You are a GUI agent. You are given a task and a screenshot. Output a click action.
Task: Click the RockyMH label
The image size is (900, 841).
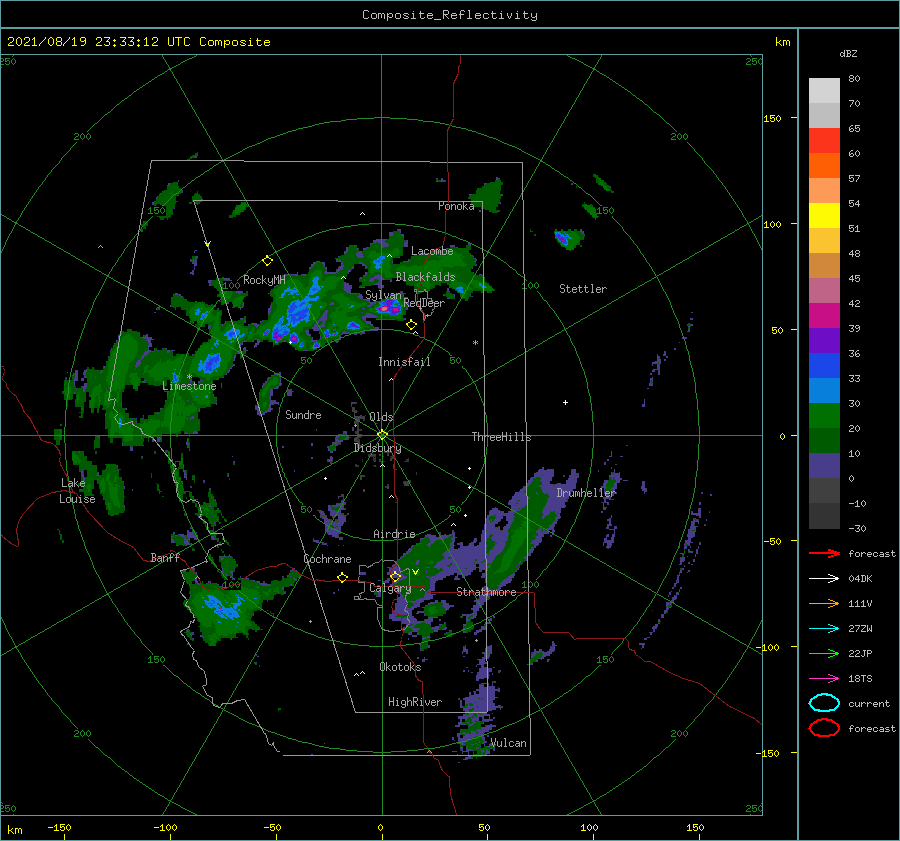click(264, 280)
